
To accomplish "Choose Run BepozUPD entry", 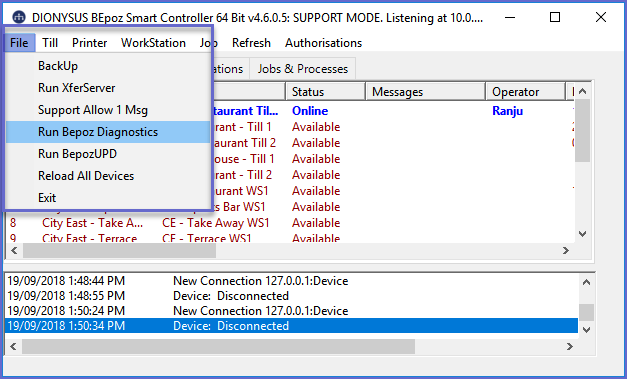I will pos(108,154).
